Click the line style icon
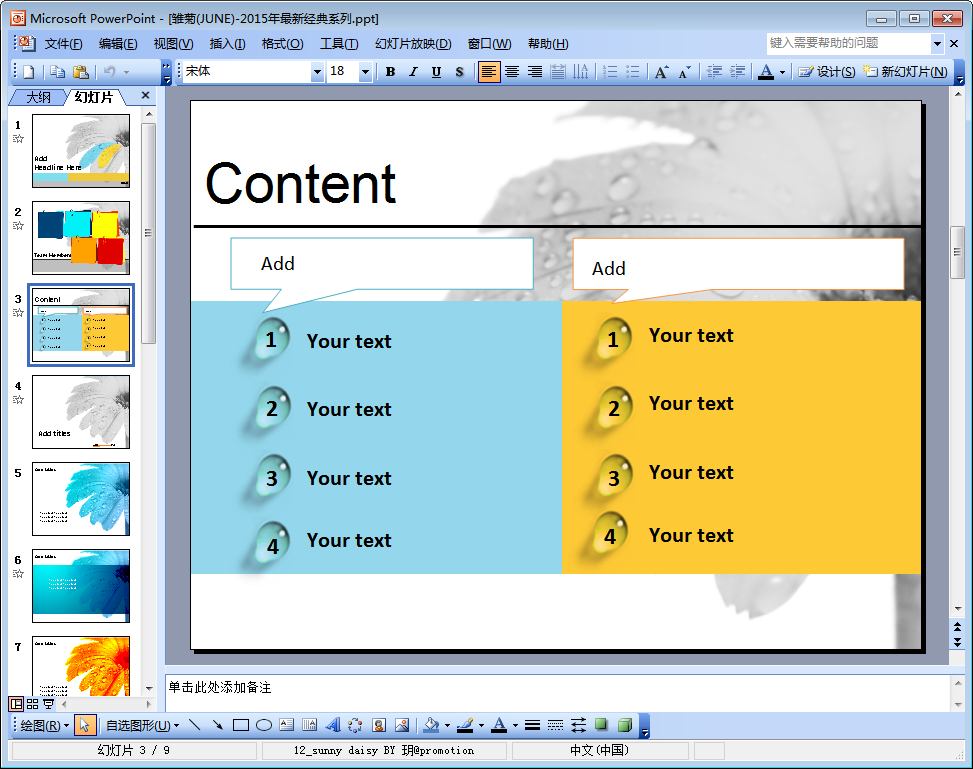The height and width of the screenshot is (769, 973). tap(532, 725)
